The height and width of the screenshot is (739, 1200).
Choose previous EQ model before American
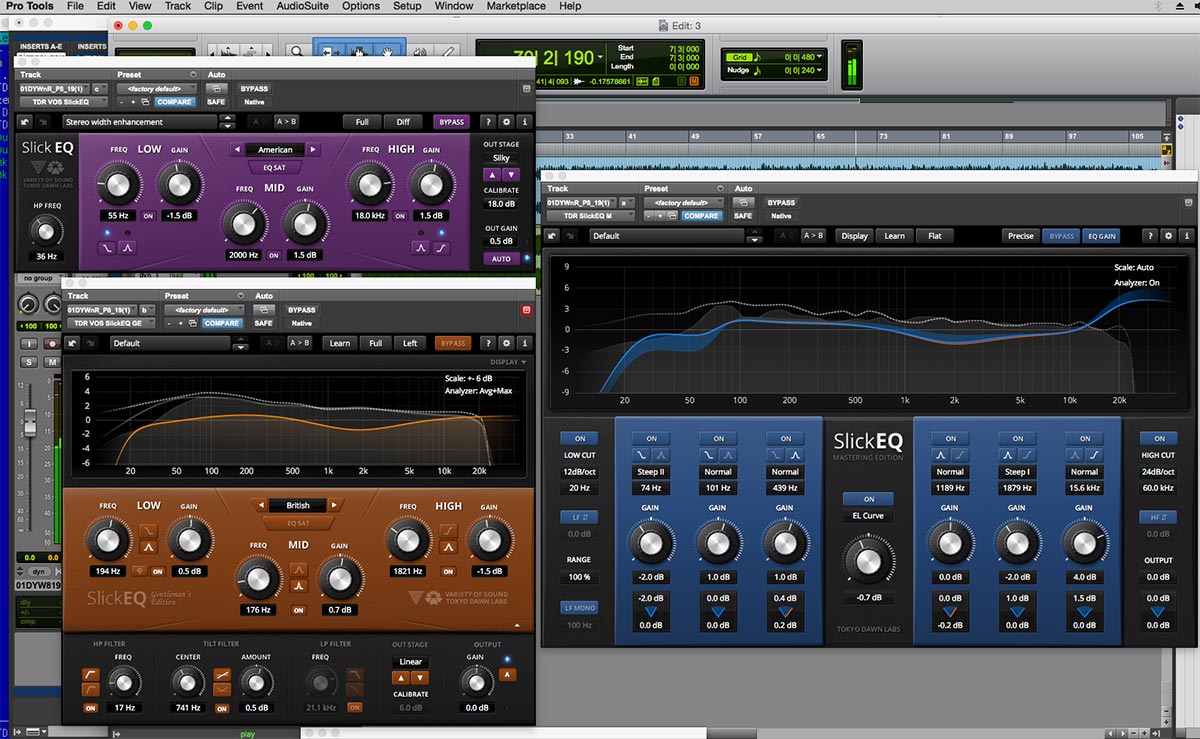coord(237,150)
